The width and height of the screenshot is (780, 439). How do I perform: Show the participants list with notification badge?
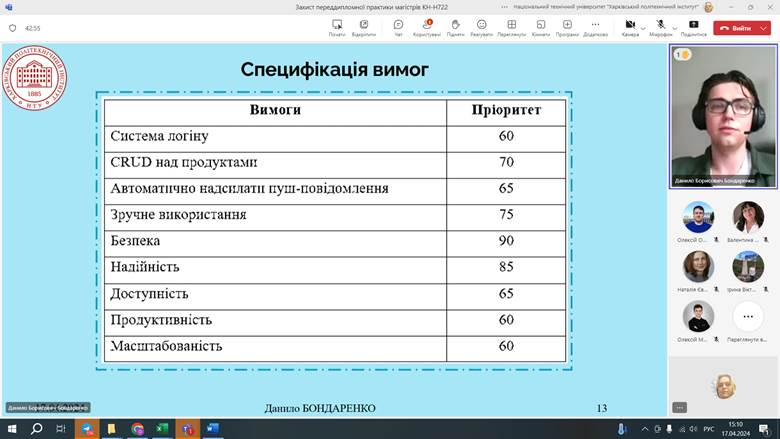click(427, 28)
